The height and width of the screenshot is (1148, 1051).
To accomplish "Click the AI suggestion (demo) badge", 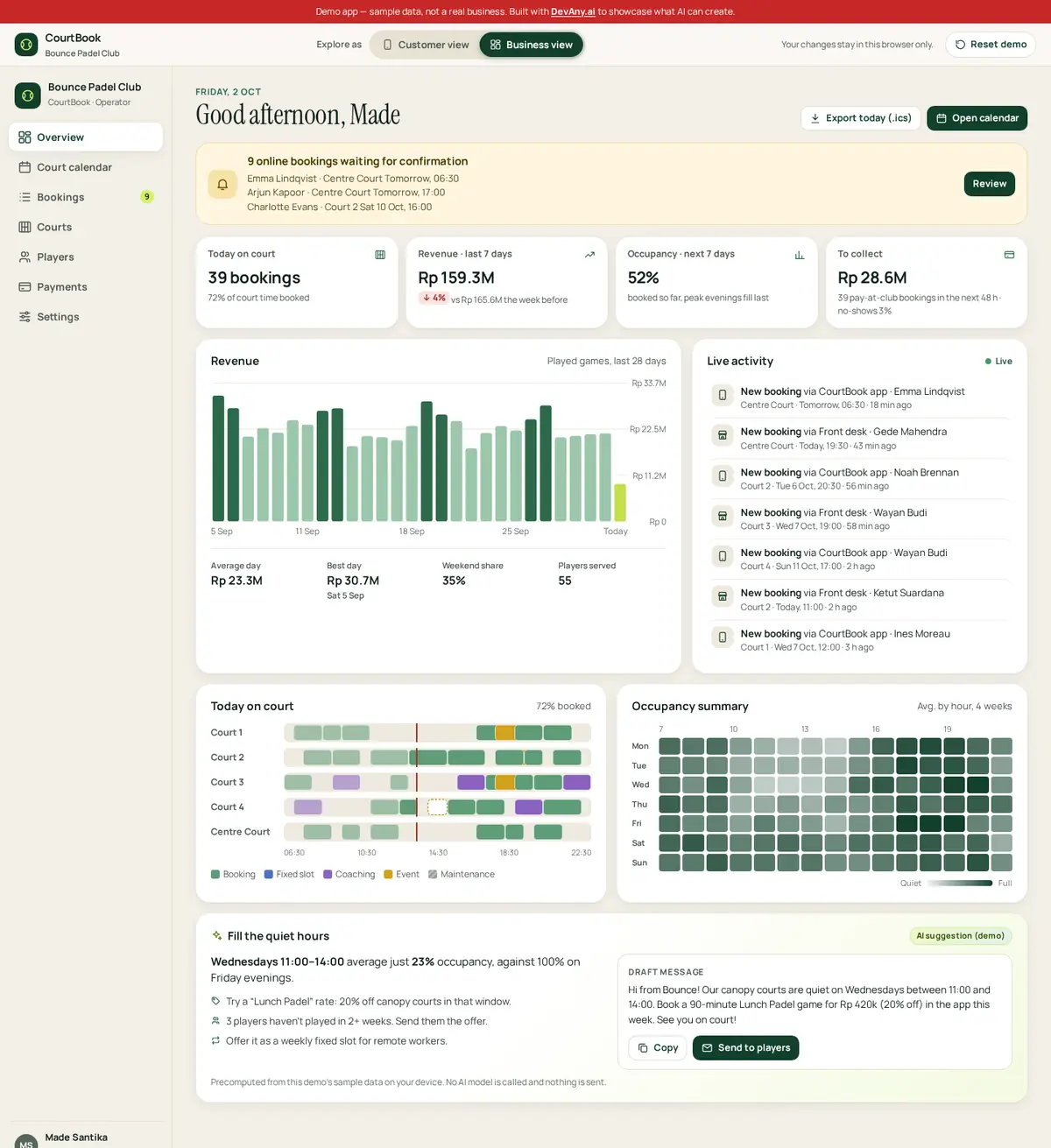I will pyautogui.click(x=961, y=936).
